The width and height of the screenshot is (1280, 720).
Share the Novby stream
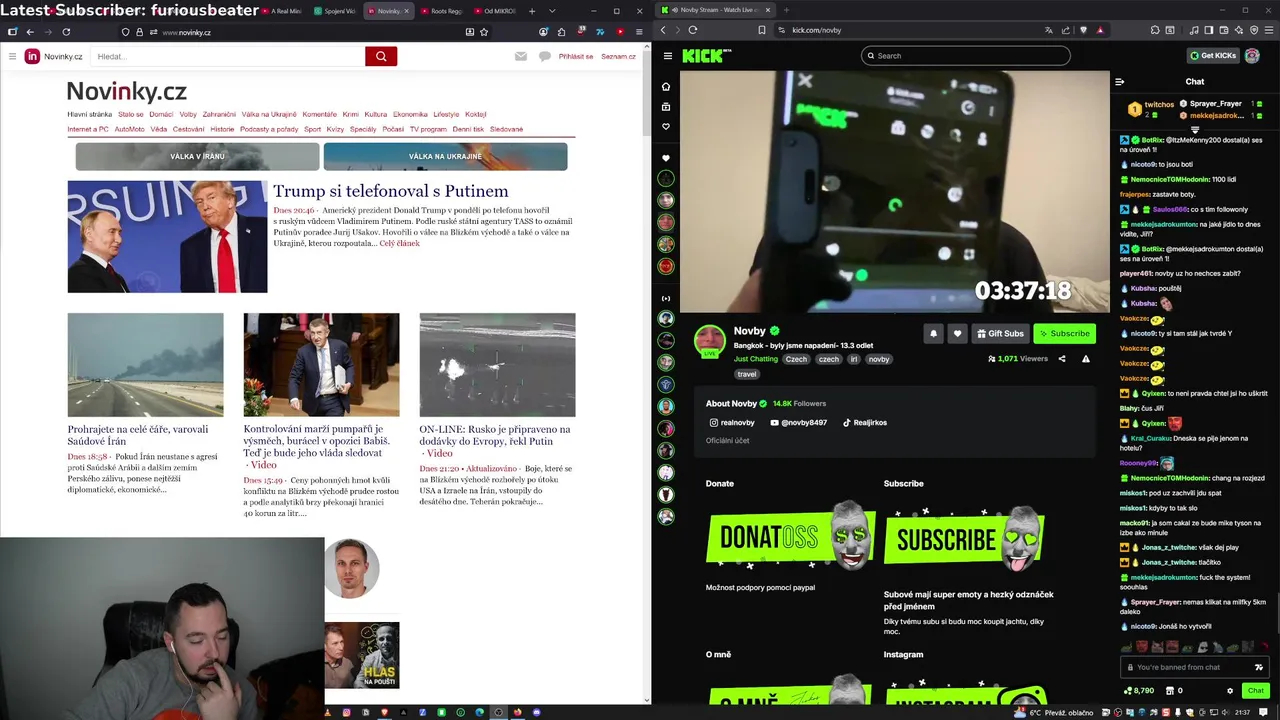(x=1062, y=359)
